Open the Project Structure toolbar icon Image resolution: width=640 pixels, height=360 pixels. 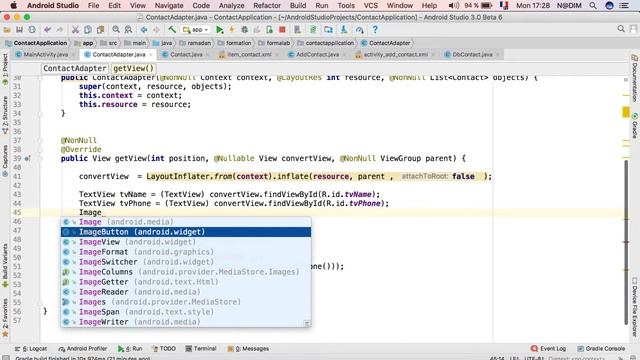(328, 30)
